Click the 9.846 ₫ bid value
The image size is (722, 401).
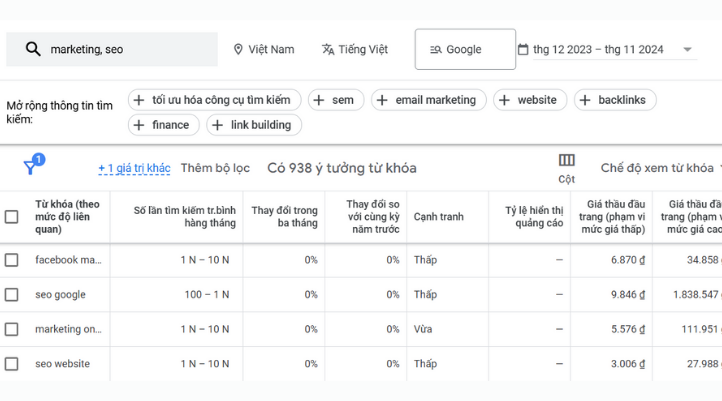628,295
